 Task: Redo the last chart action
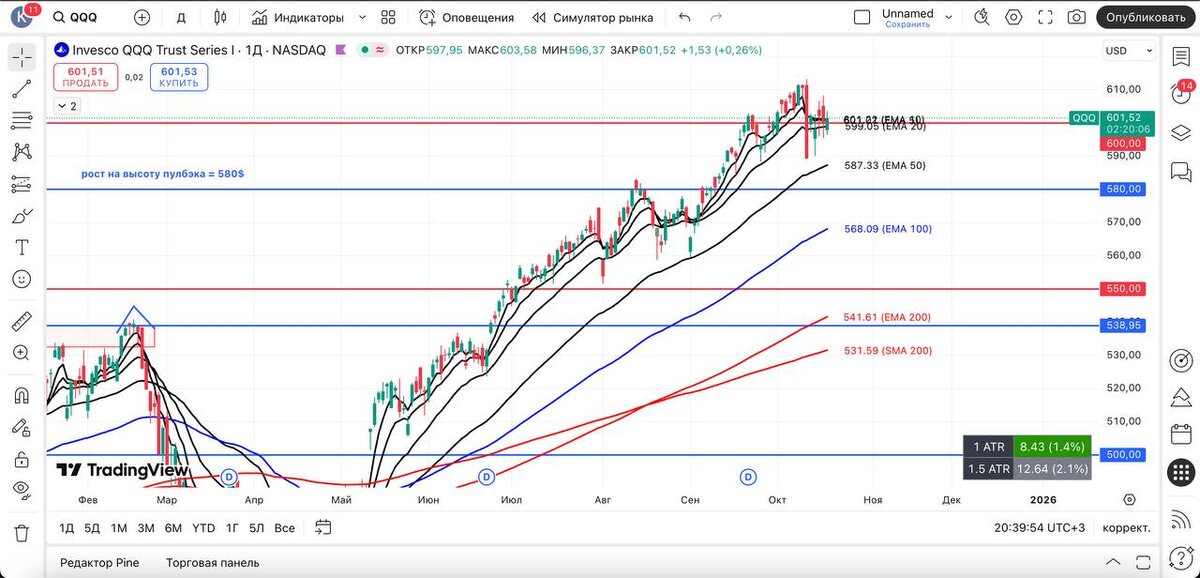pyautogui.click(x=715, y=17)
